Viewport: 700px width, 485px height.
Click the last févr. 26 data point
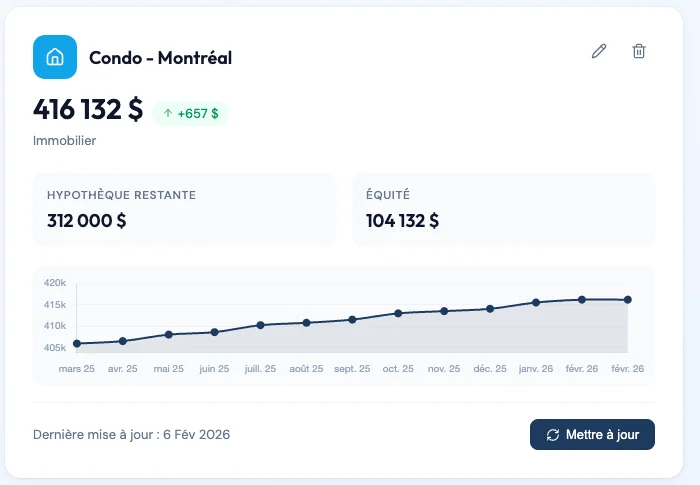tap(628, 299)
